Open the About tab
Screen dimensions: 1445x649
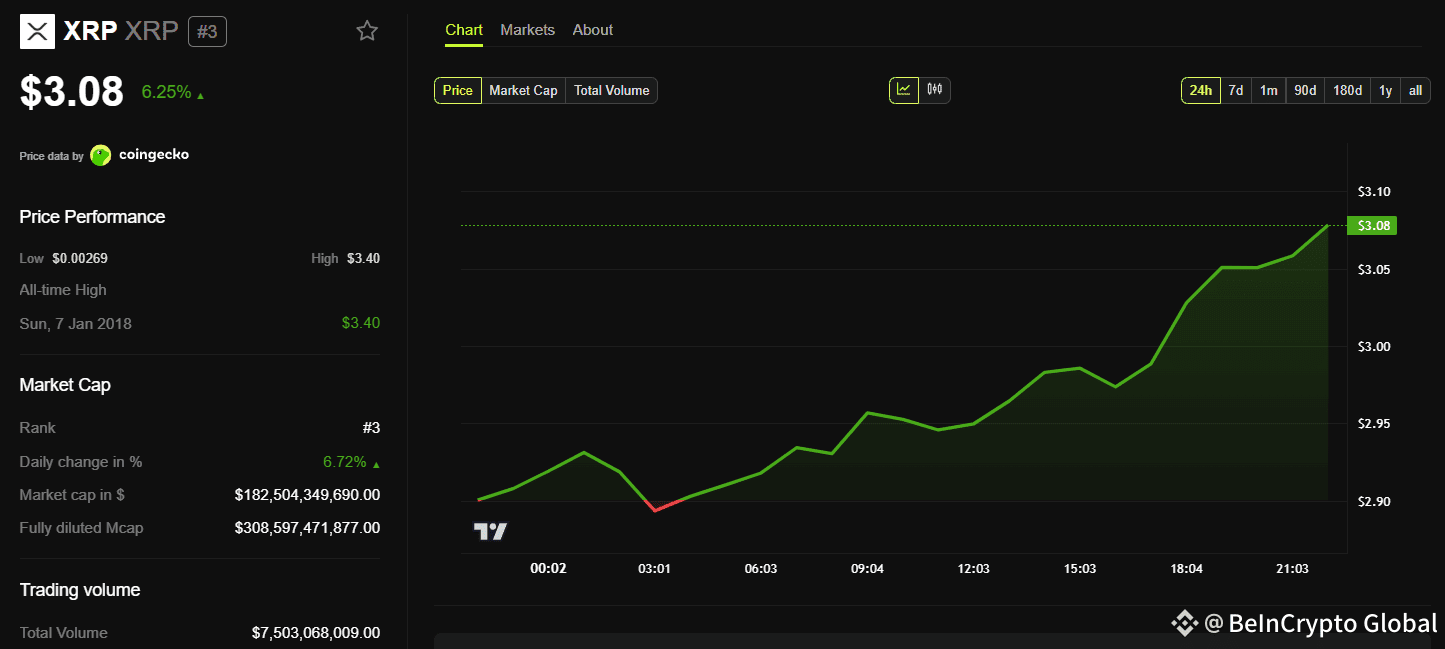pyautogui.click(x=593, y=30)
